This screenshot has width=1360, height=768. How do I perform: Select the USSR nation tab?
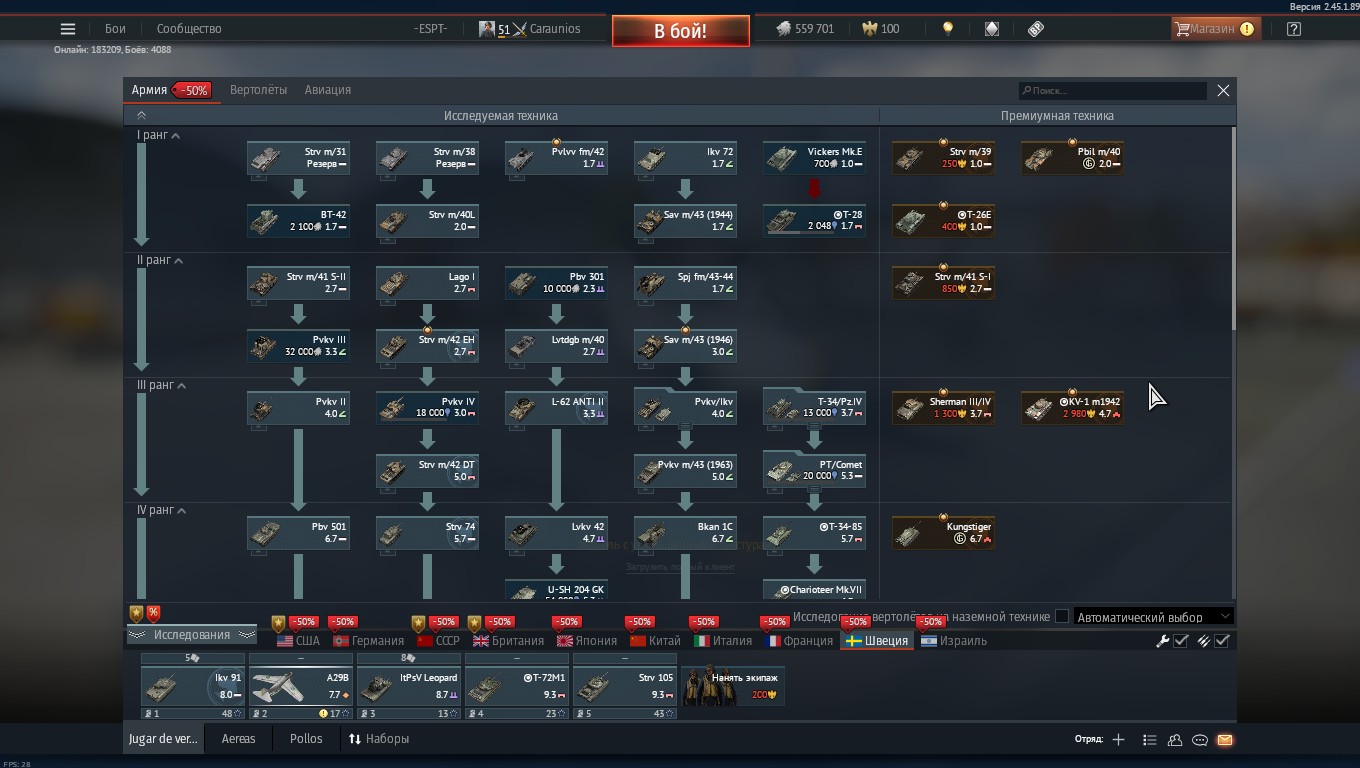pyautogui.click(x=438, y=641)
